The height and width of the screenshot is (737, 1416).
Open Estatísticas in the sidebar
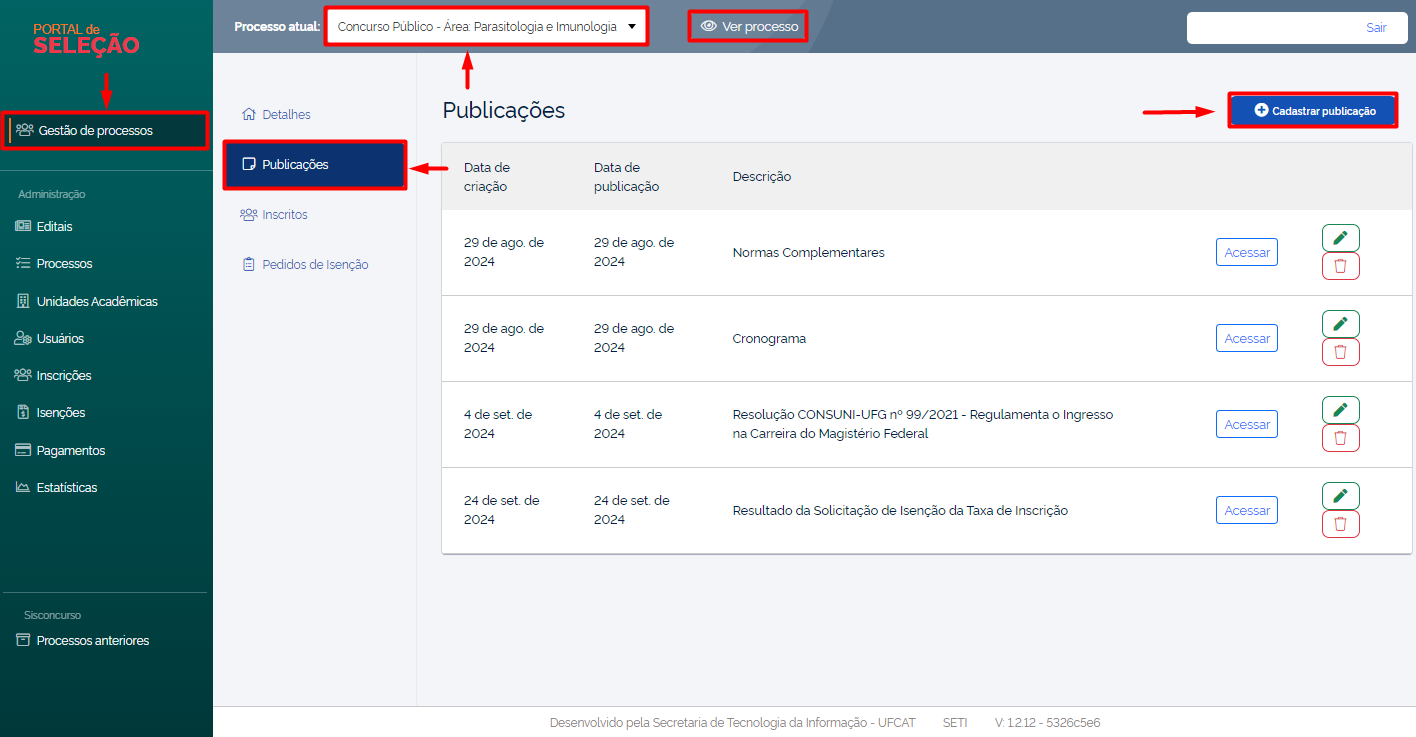pyautogui.click(x=57, y=488)
